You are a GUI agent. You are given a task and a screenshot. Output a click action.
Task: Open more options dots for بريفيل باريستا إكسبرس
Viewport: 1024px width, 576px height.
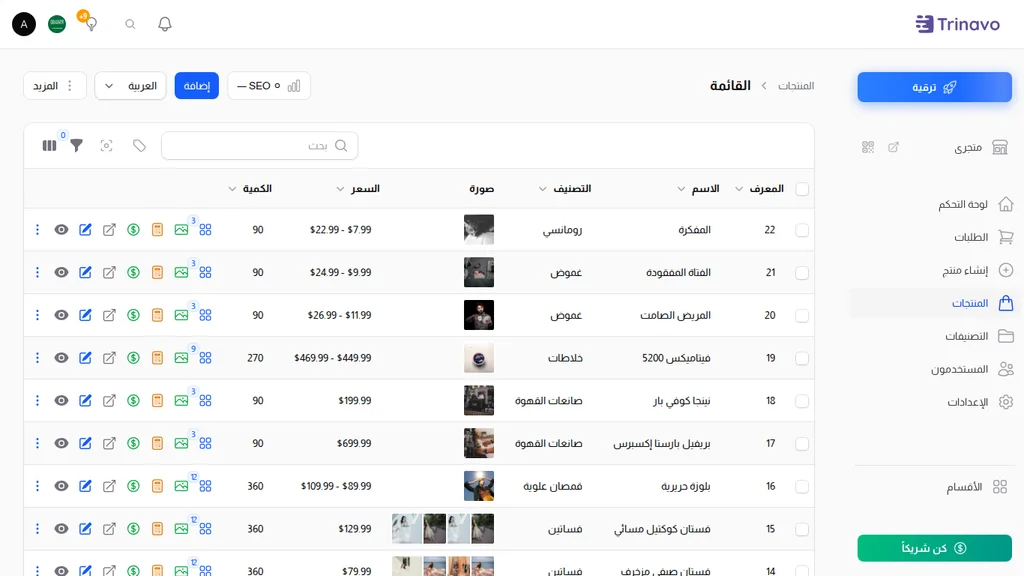[37, 443]
